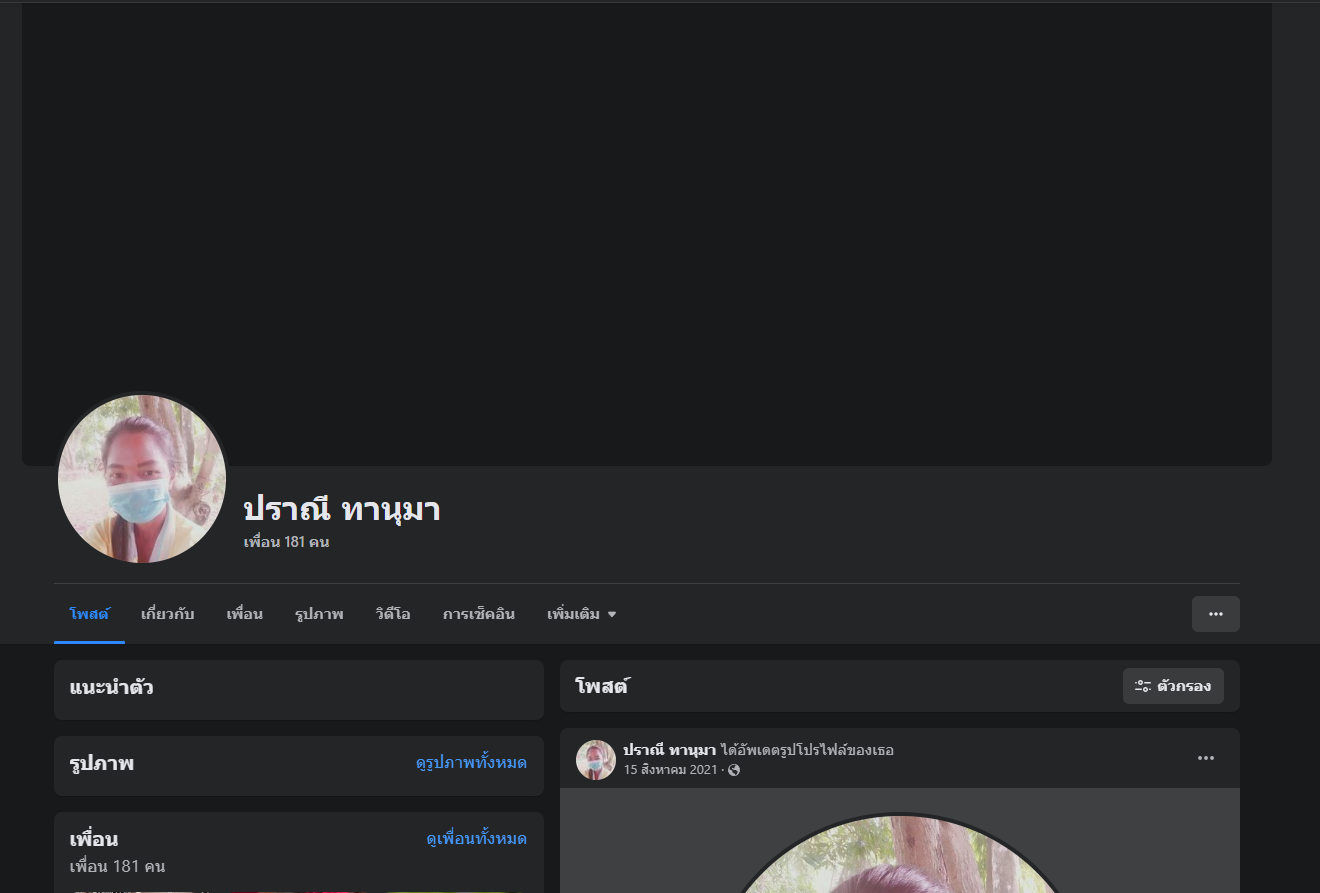The height and width of the screenshot is (893, 1320).
Task: Click the เพื่อน card heading
Action: click(x=94, y=839)
